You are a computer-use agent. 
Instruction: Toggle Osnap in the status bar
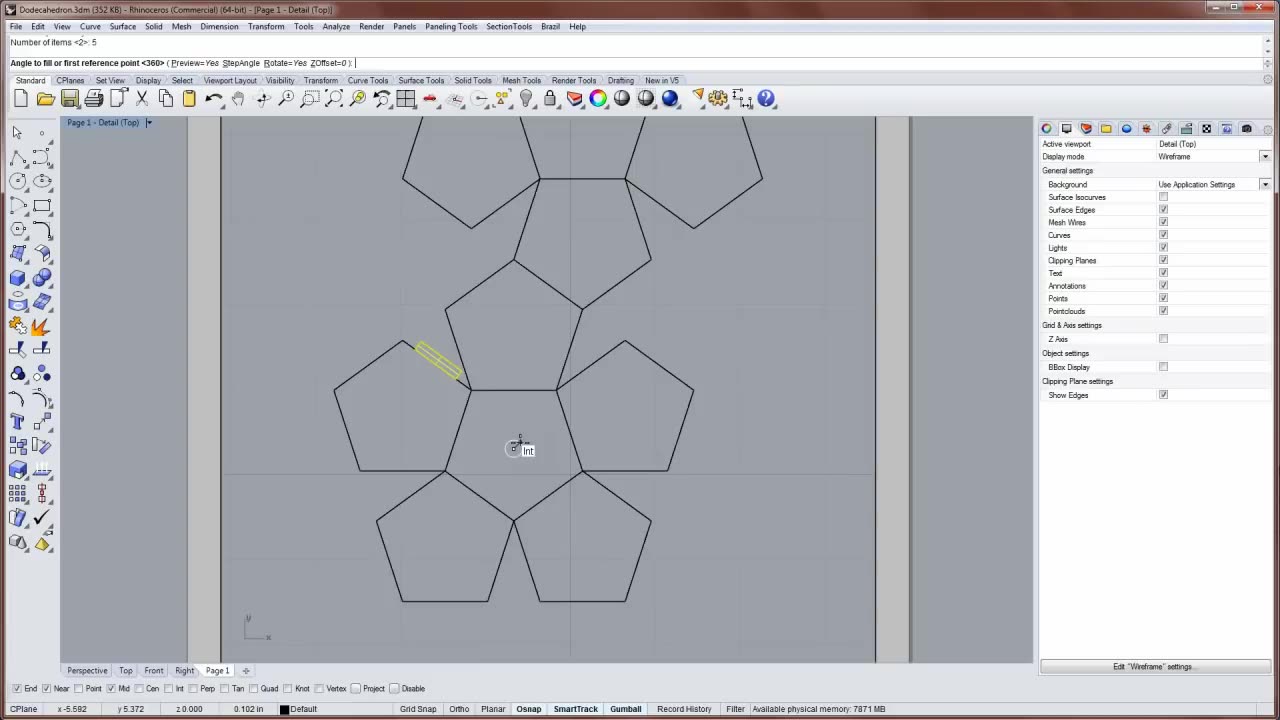click(x=528, y=709)
